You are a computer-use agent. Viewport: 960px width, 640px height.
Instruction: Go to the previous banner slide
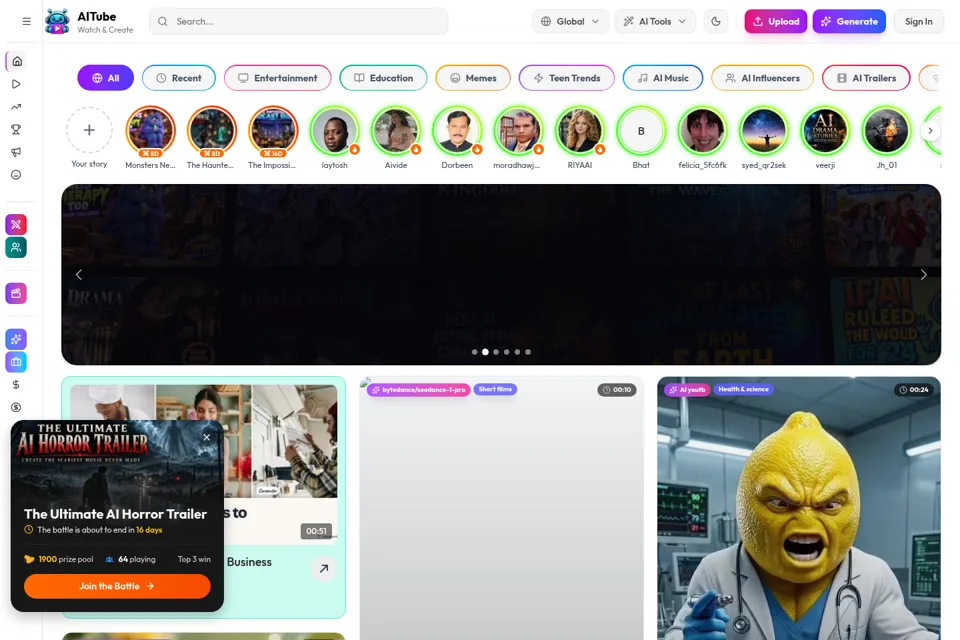[x=79, y=275]
